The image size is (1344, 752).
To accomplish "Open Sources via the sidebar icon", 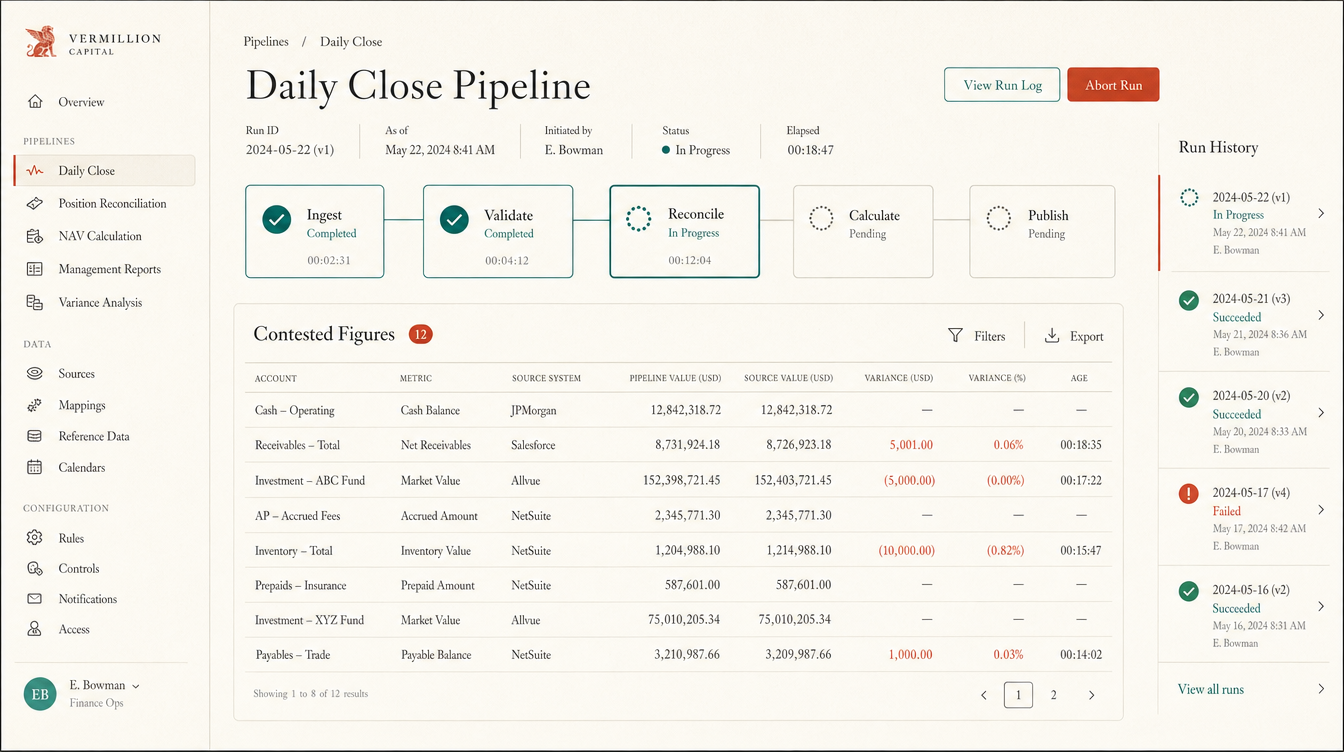I will tap(35, 373).
